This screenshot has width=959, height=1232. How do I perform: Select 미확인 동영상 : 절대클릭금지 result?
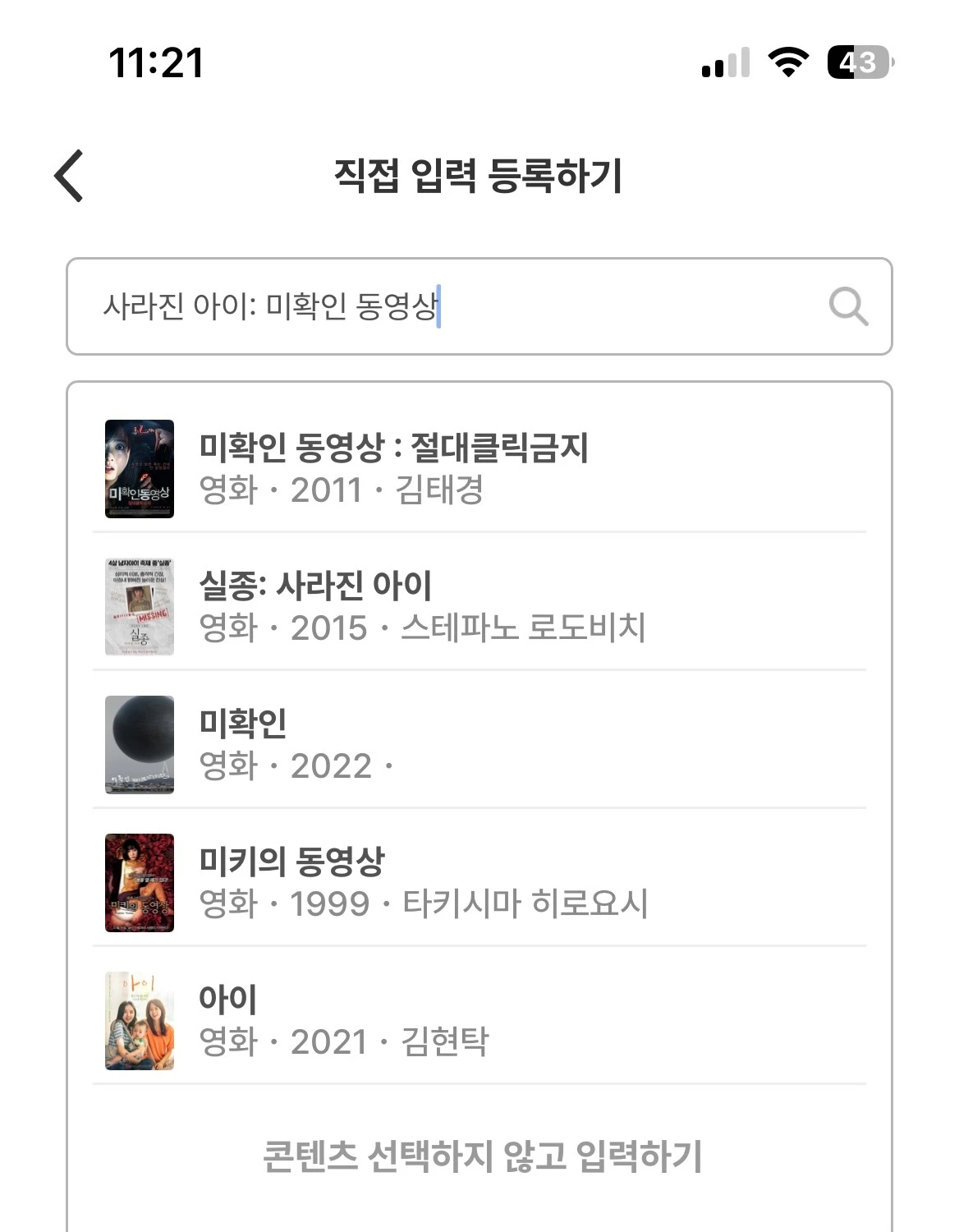coord(394,448)
